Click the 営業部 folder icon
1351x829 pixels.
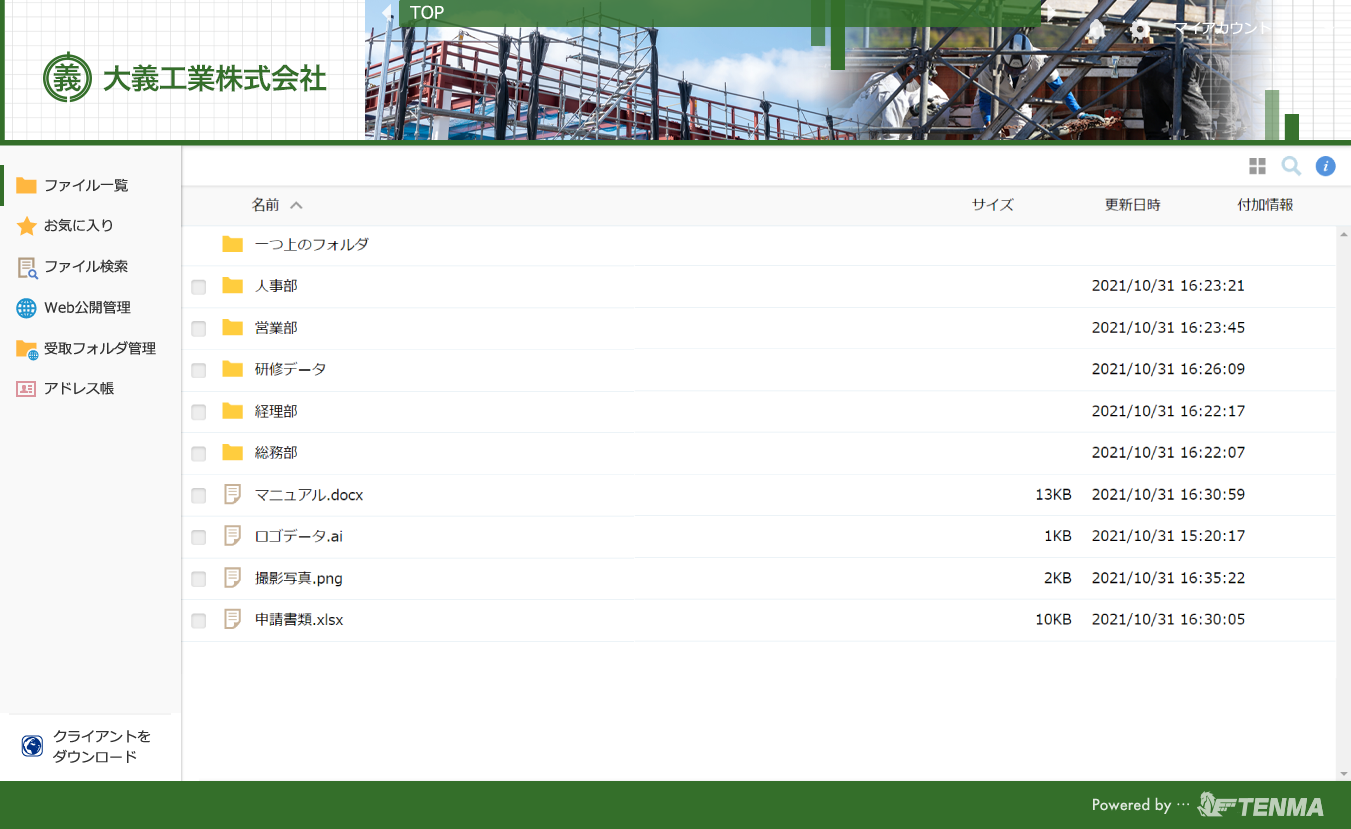233,328
